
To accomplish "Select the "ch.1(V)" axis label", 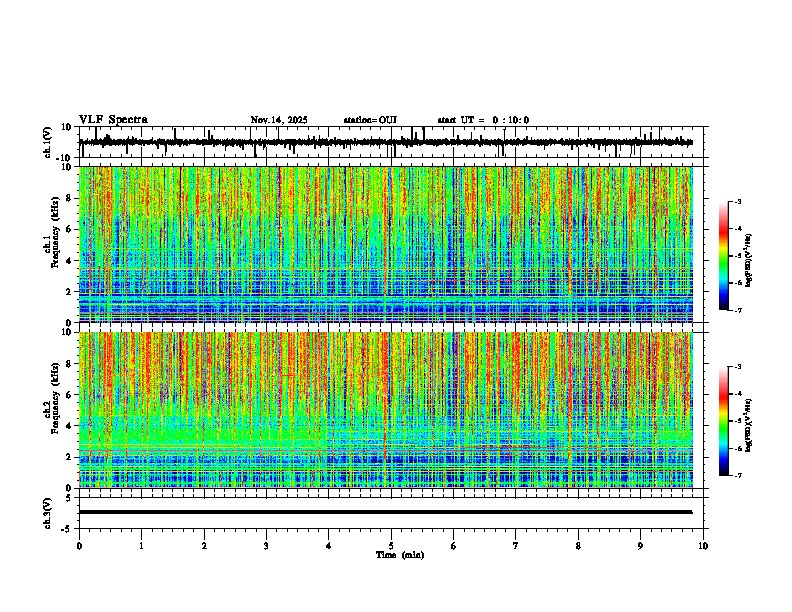I will point(48,142).
